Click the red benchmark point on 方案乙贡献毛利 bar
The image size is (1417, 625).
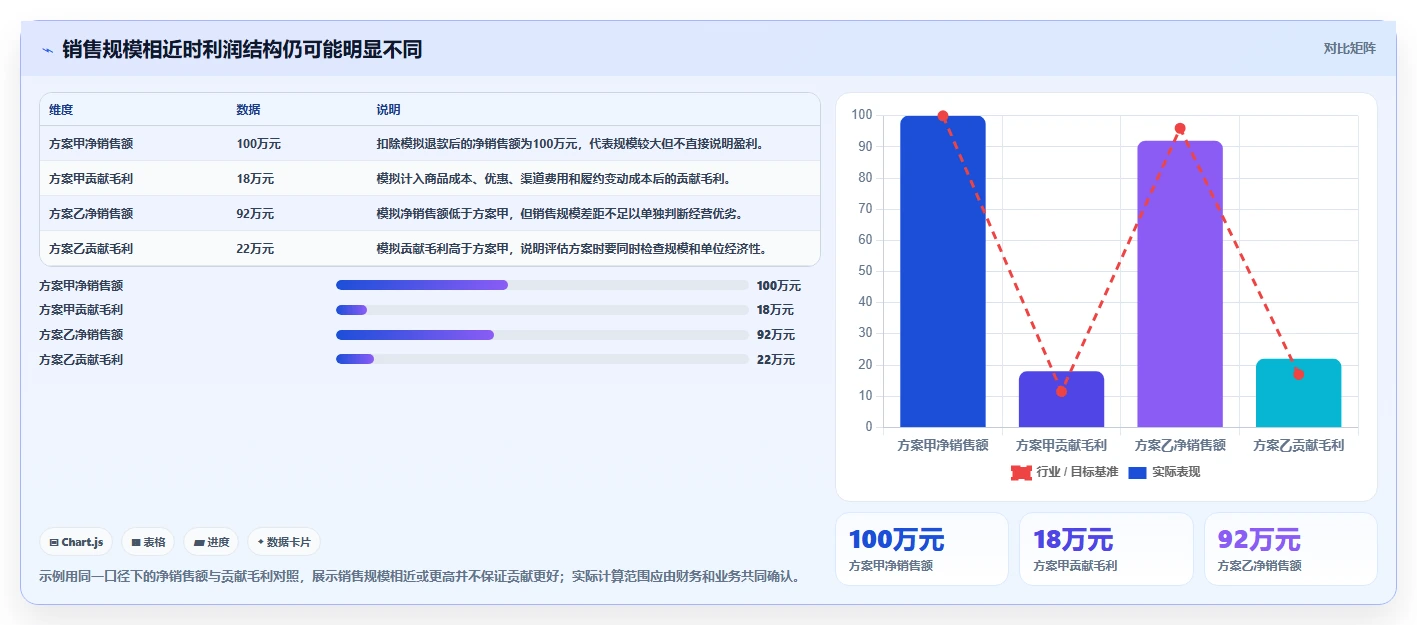(1298, 374)
